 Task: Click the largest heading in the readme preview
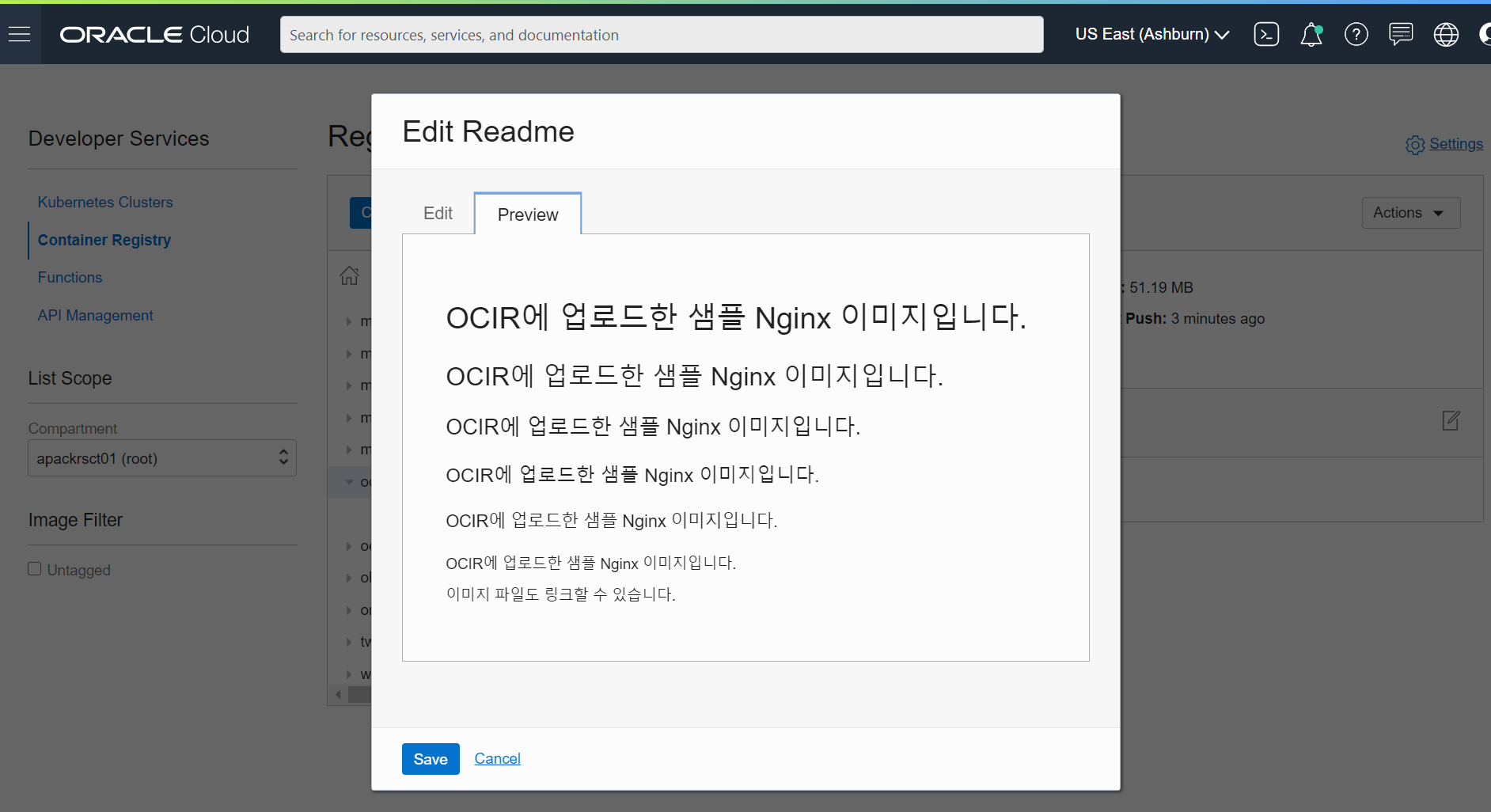pos(736,317)
